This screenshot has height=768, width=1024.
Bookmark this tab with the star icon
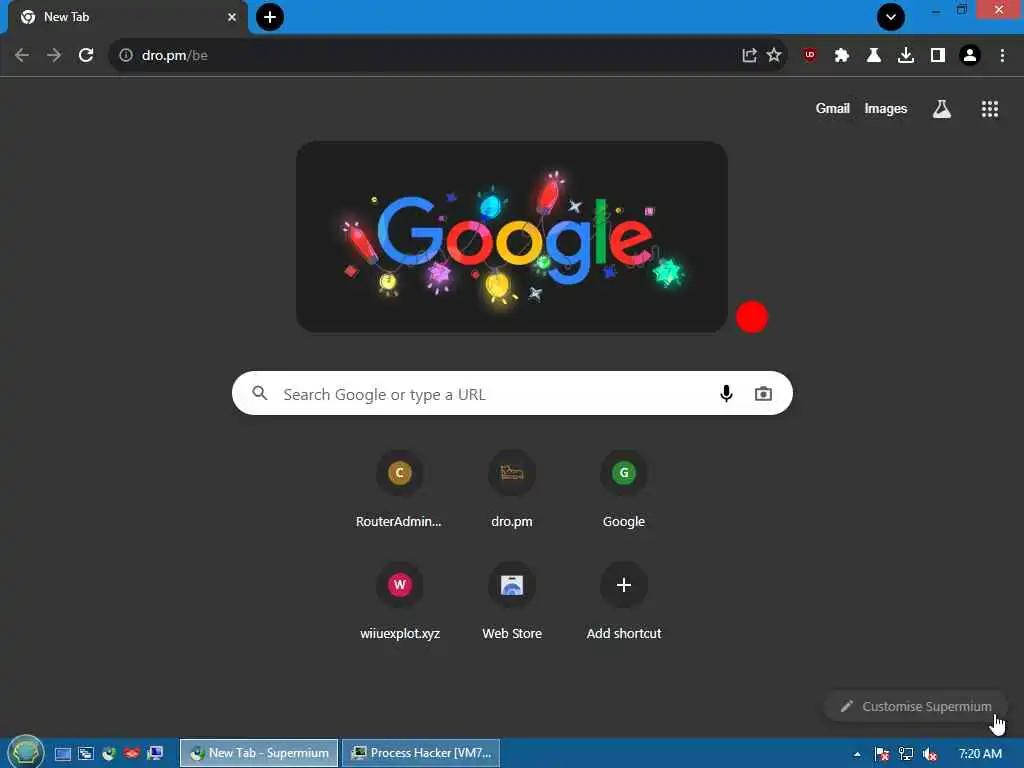point(774,56)
